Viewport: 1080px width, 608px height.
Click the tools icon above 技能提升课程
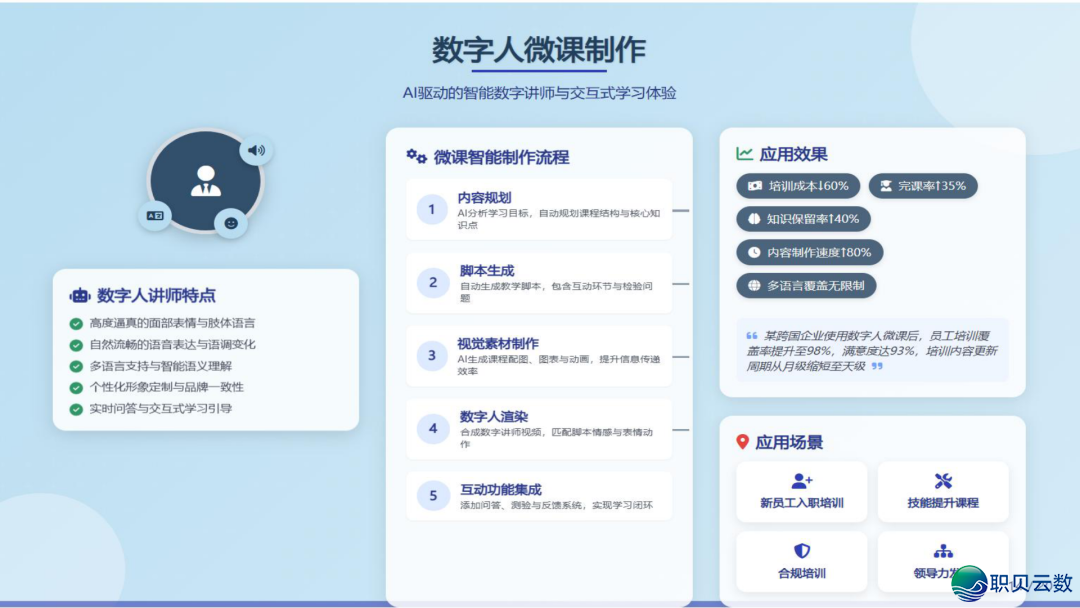point(943,481)
